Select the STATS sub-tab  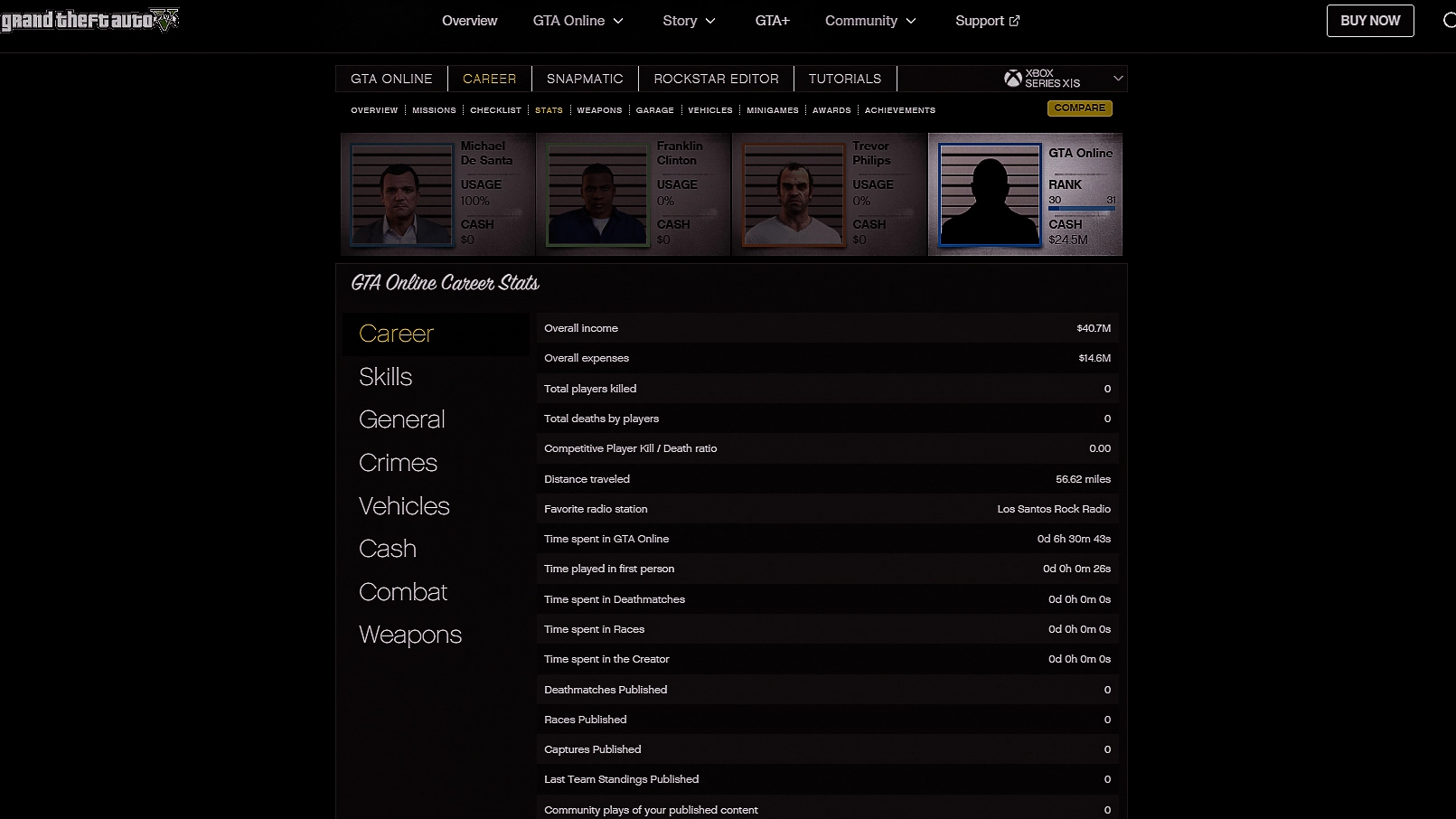[549, 110]
